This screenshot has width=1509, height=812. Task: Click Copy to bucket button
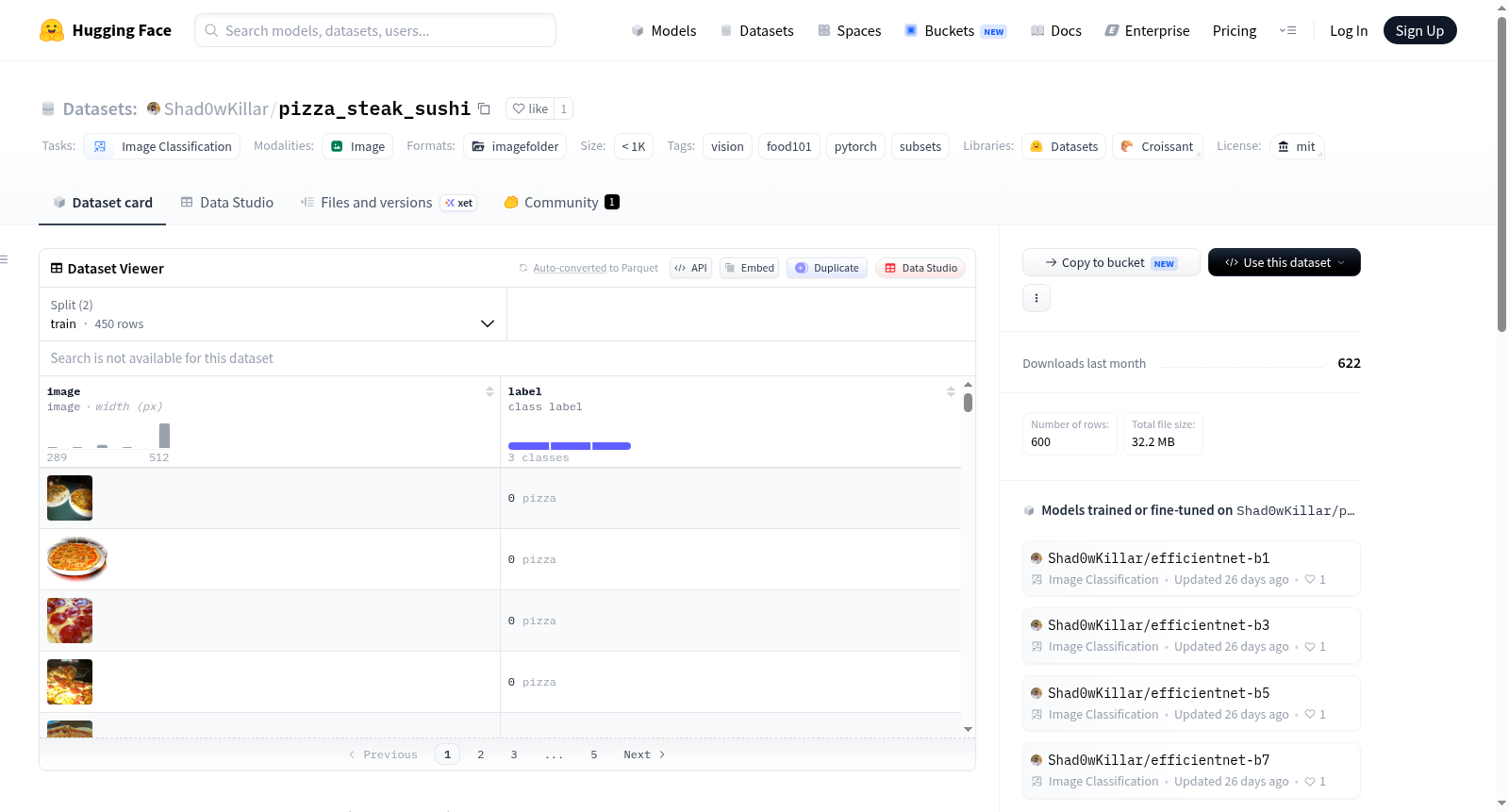tap(1111, 262)
